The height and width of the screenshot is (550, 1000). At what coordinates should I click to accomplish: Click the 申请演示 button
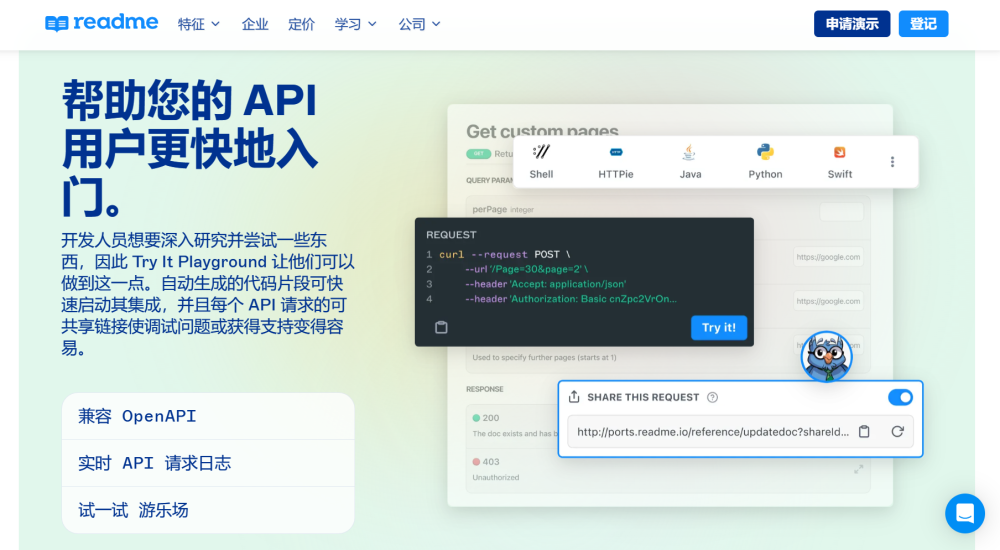click(x=851, y=24)
